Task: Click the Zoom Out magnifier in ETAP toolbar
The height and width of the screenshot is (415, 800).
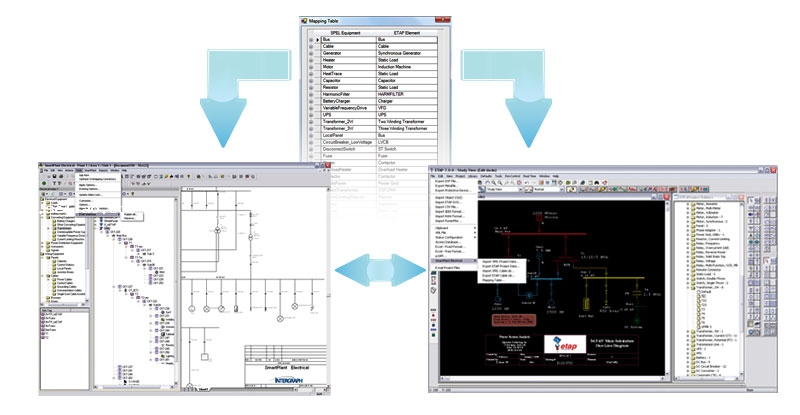Action: click(x=499, y=183)
